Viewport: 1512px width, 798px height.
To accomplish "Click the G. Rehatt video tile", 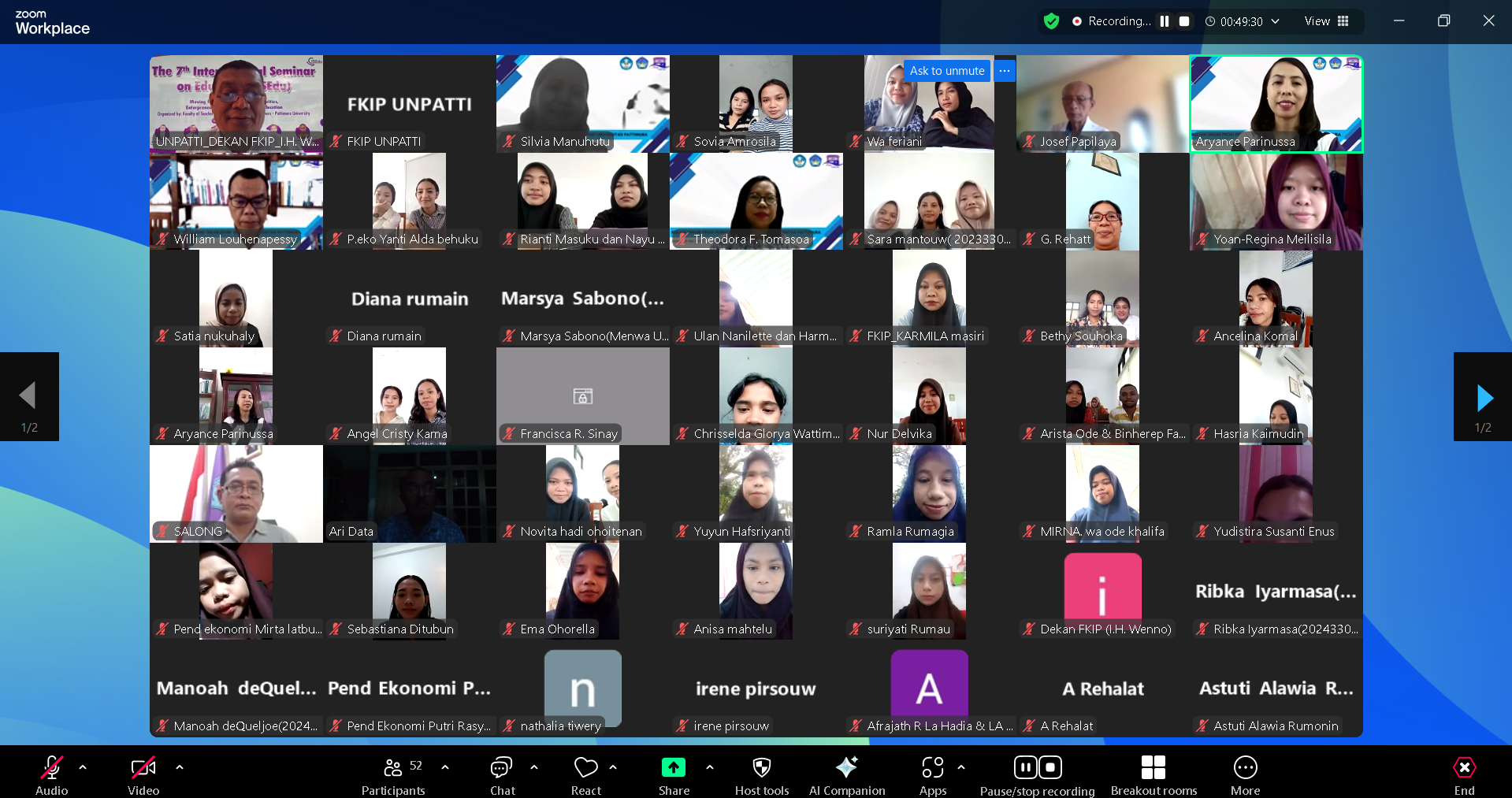I will click(1103, 201).
